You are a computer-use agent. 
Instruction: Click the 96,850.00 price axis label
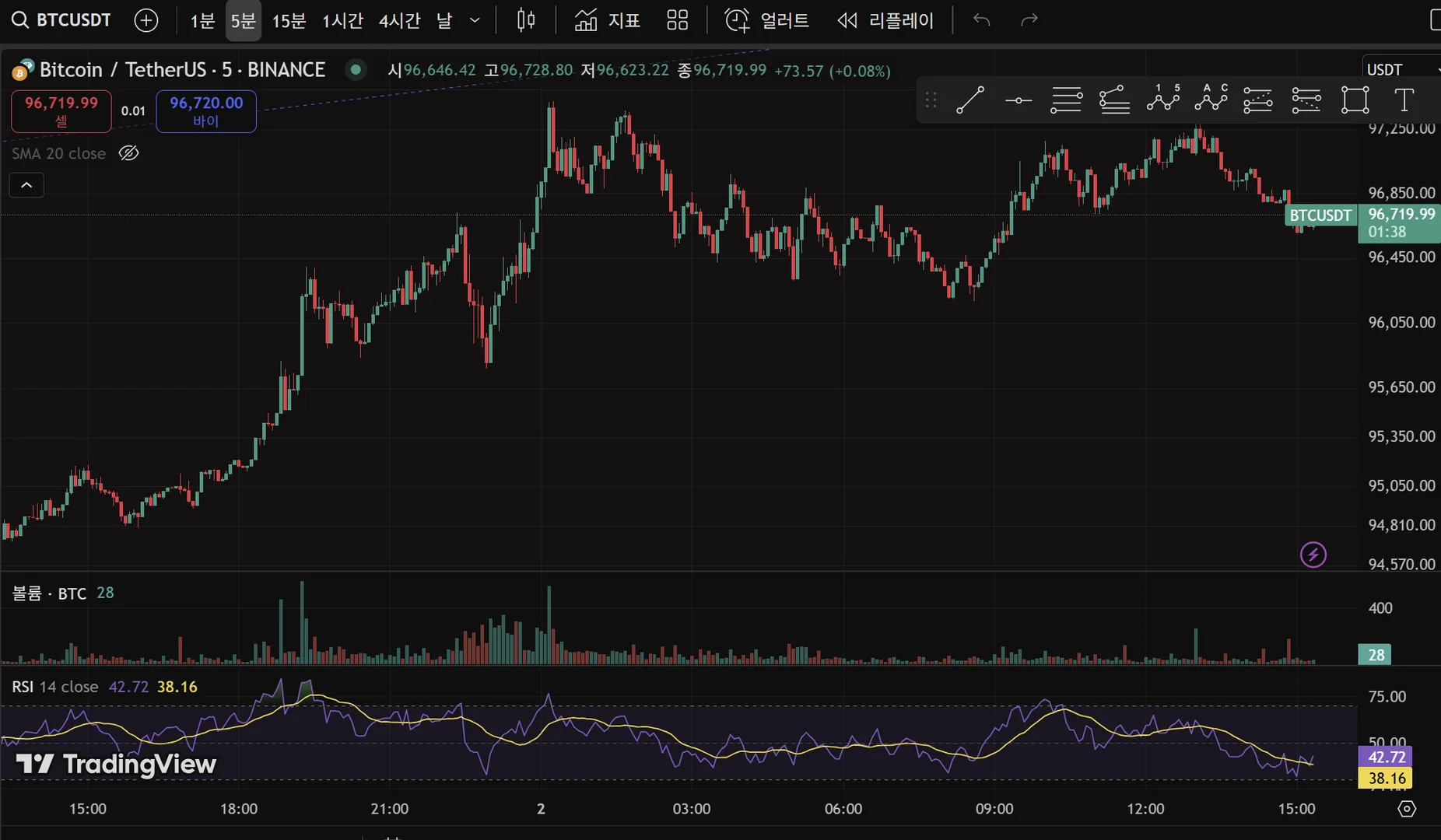pyautogui.click(x=1402, y=193)
